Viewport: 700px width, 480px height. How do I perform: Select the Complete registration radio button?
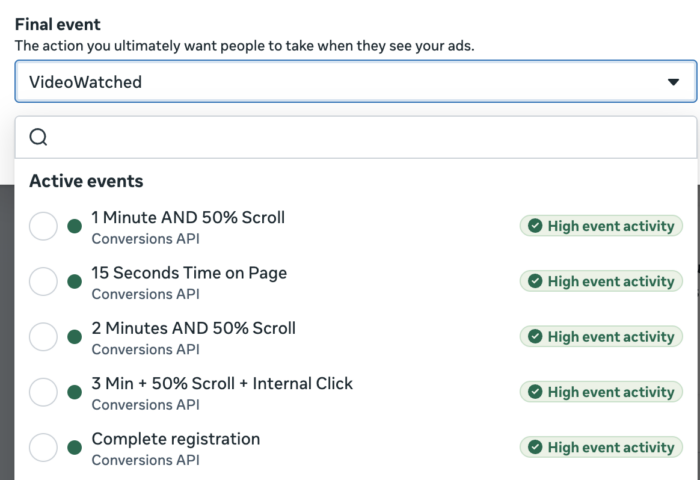(43, 447)
